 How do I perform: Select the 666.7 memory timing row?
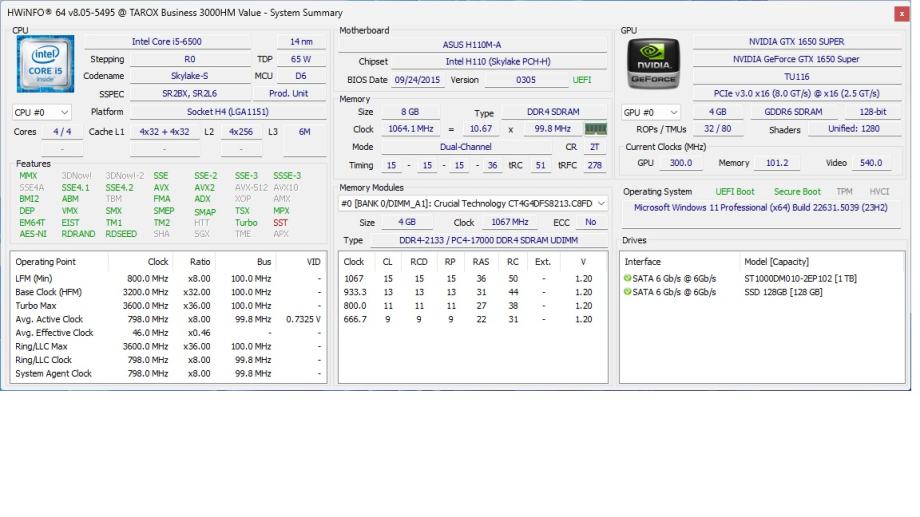473,319
